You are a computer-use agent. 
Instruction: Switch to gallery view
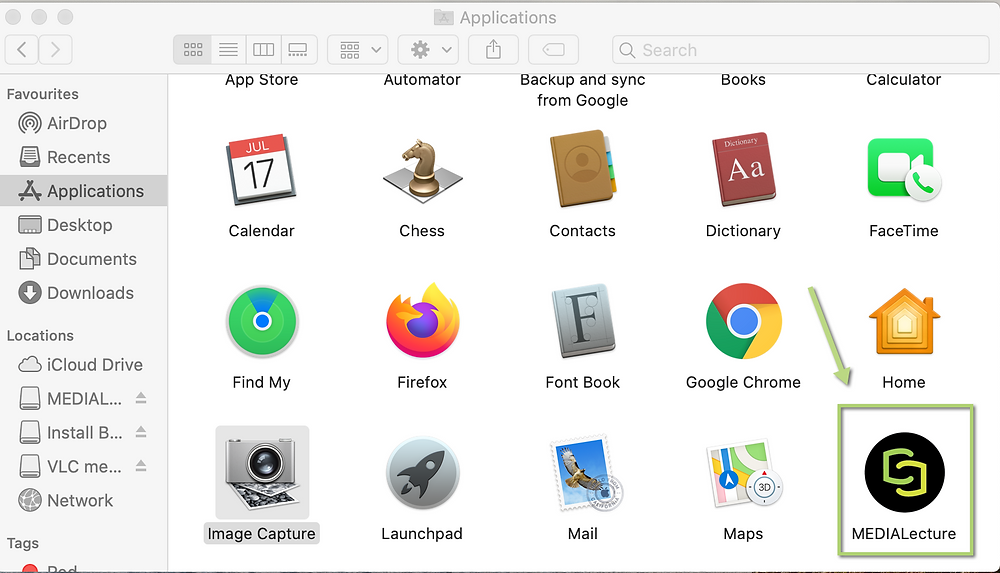click(x=298, y=50)
